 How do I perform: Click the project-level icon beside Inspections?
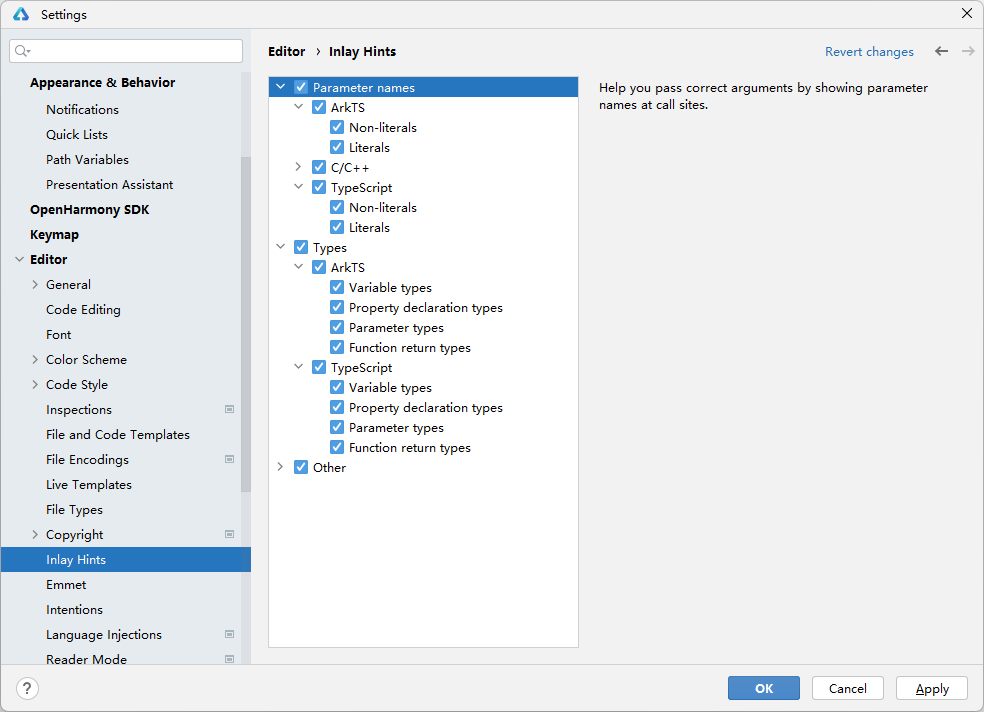click(229, 409)
